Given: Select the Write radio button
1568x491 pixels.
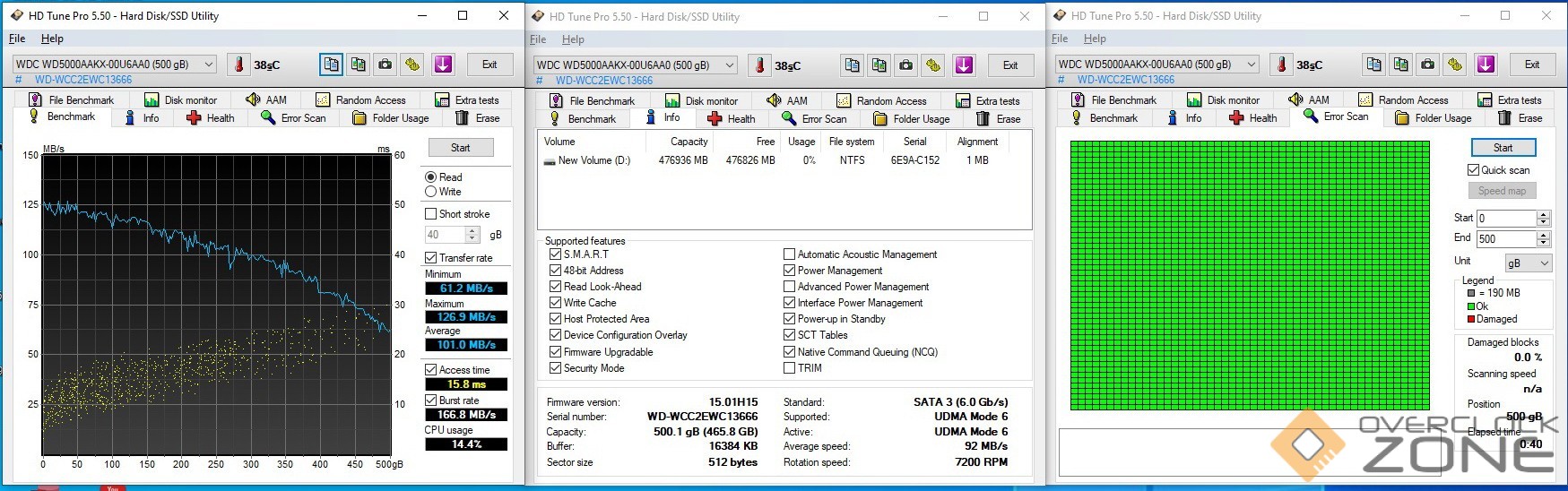Looking at the screenshot, I should [431, 192].
